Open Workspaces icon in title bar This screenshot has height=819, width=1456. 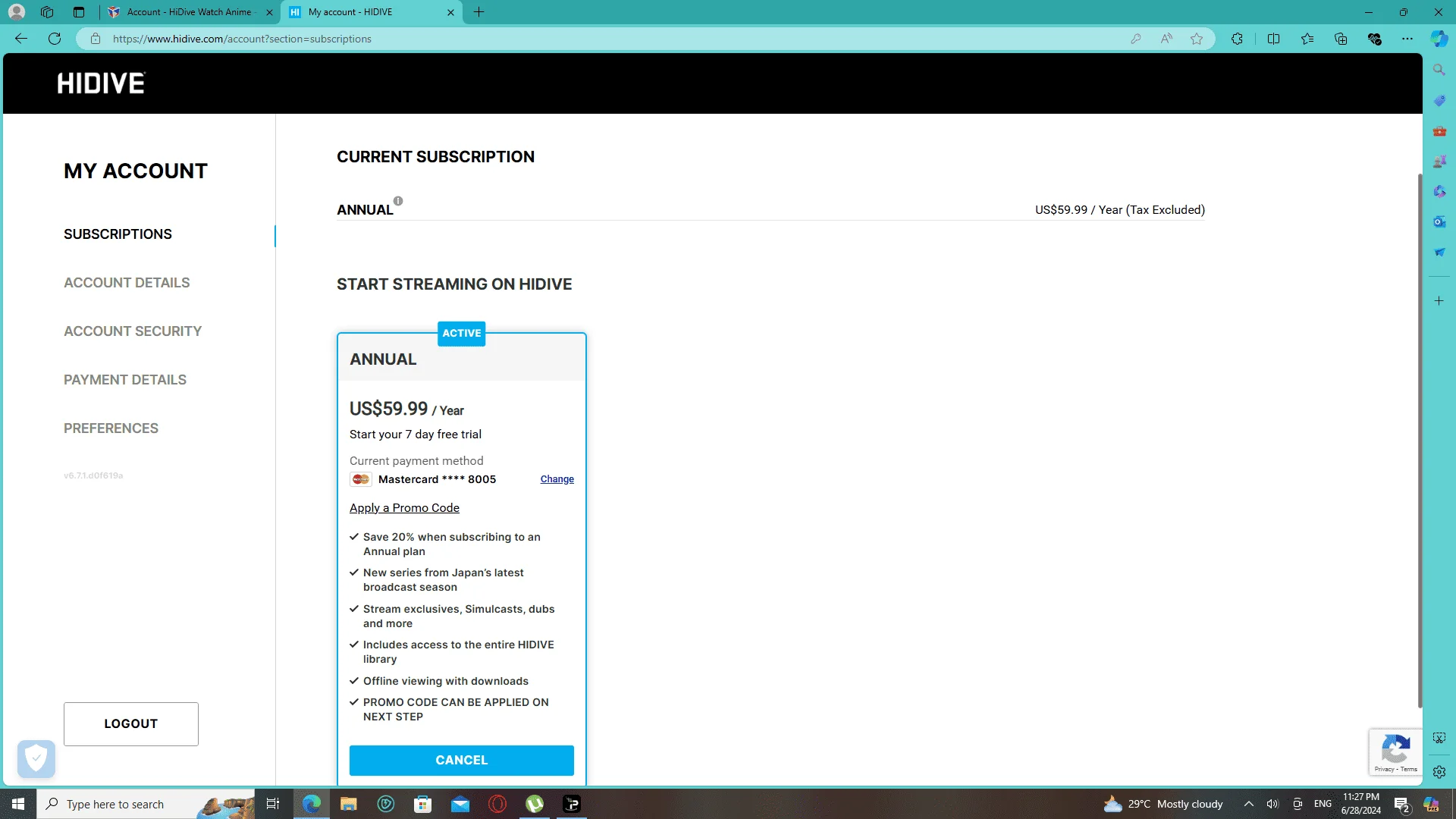click(x=47, y=12)
